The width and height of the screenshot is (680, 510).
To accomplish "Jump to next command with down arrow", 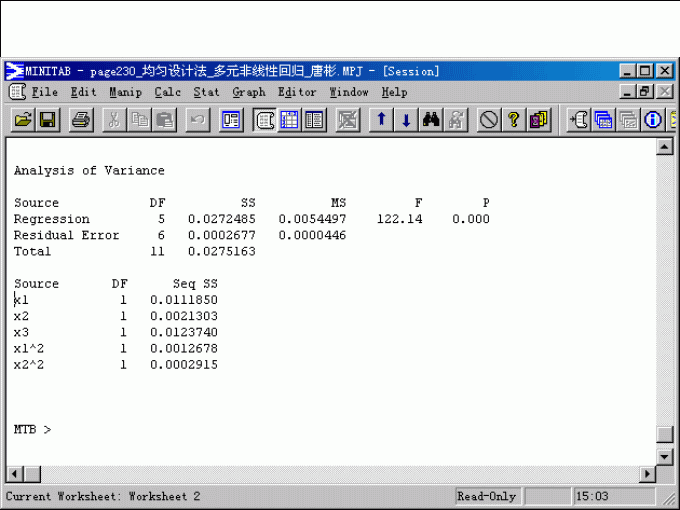I will [x=406, y=120].
